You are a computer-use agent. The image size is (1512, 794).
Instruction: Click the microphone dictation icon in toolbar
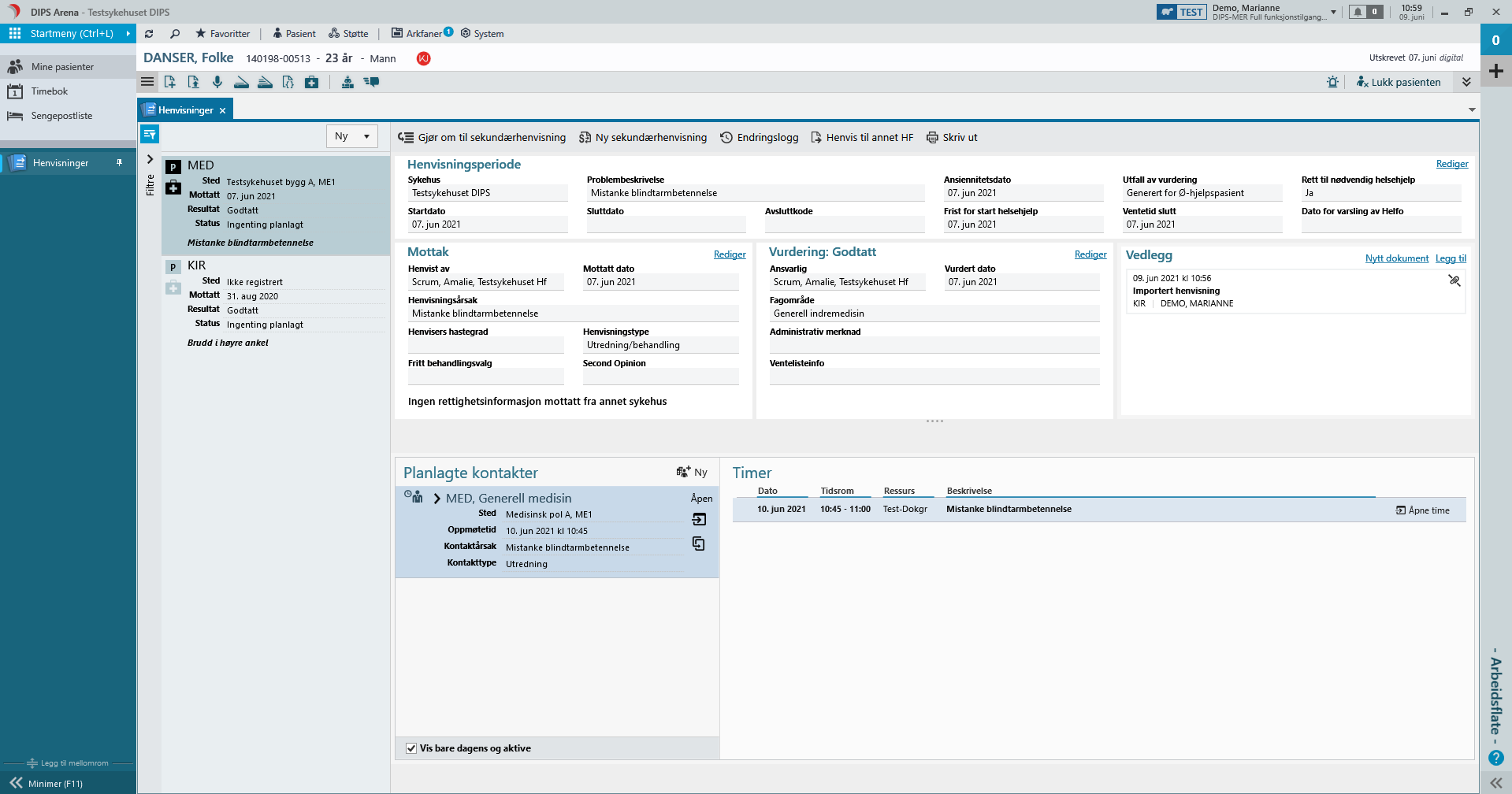[217, 82]
